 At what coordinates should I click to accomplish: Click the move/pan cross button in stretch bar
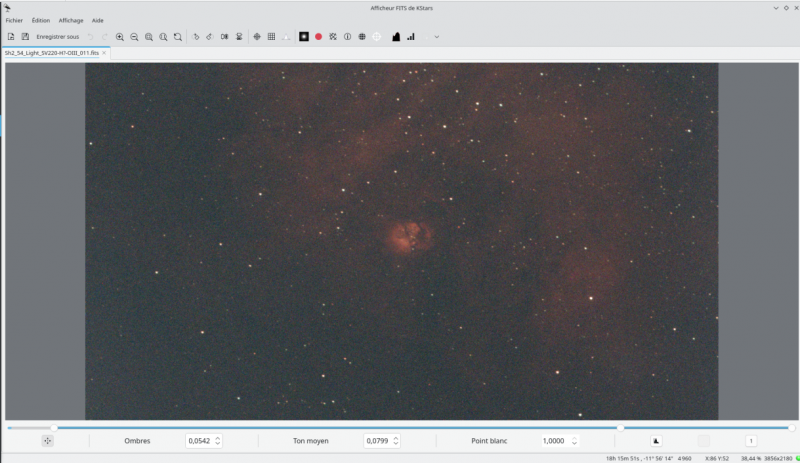(x=47, y=441)
